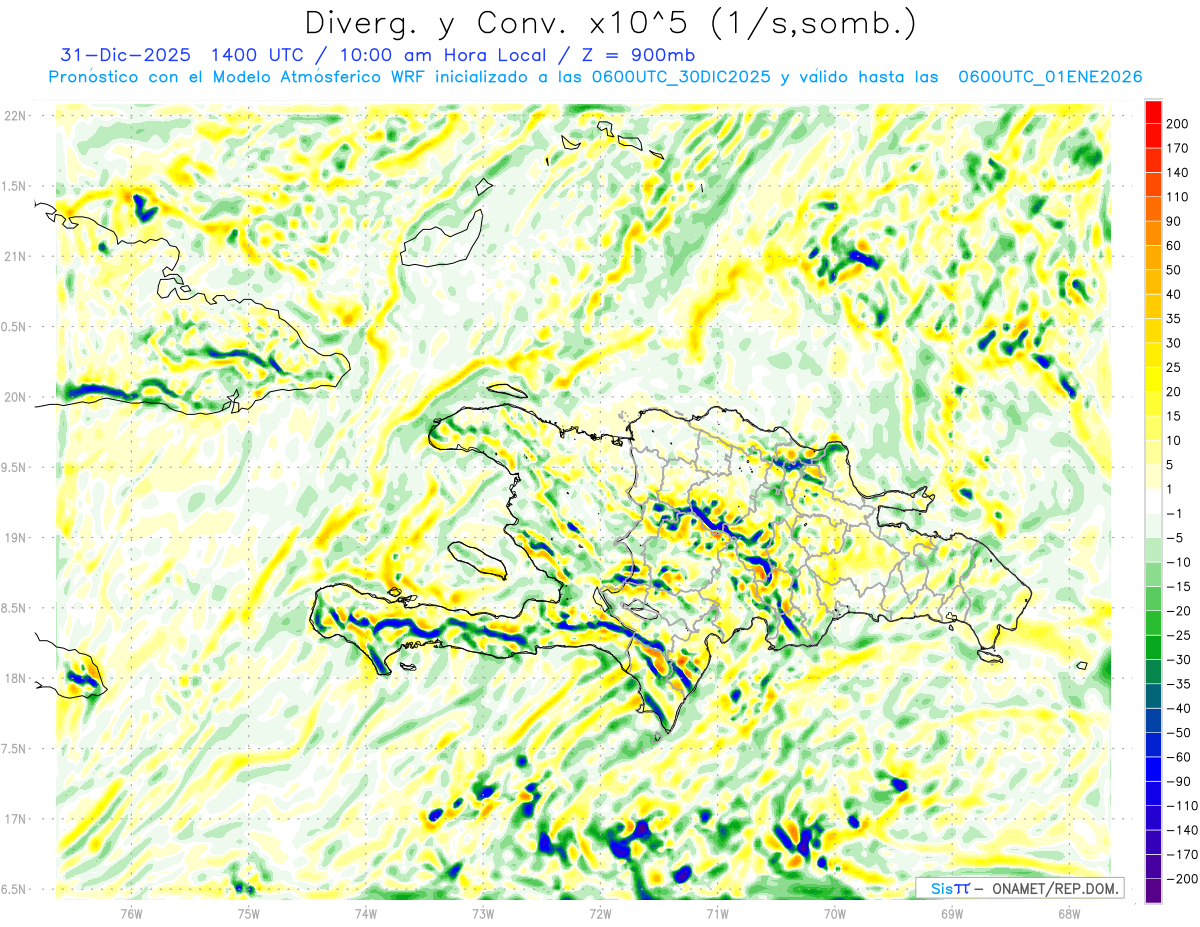Click the '-200' colorbar value

pos(1183,879)
